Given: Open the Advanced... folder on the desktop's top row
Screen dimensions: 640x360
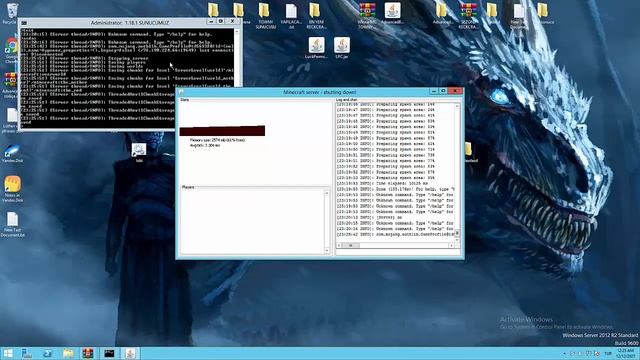Looking at the screenshot, I should coord(442,13).
